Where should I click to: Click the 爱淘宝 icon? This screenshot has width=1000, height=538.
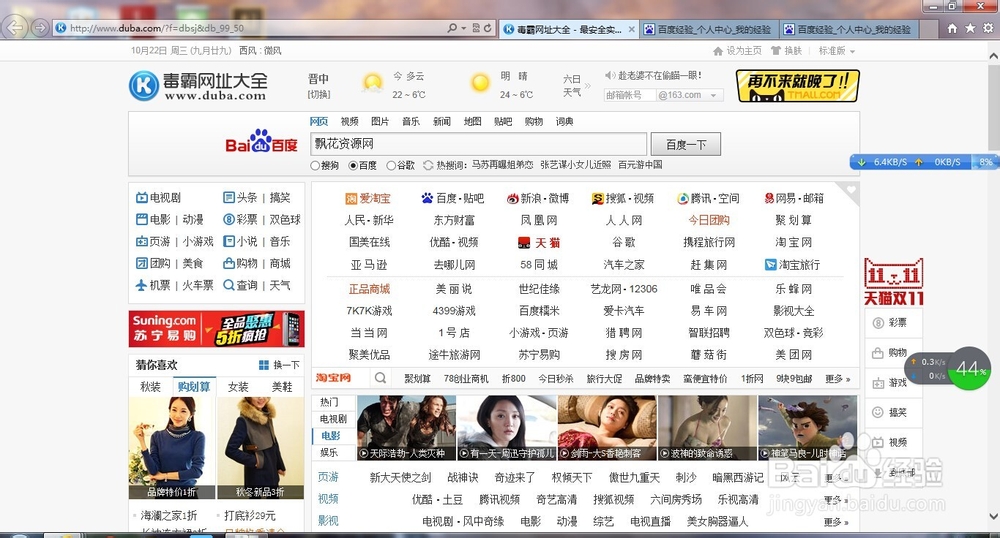pyautogui.click(x=351, y=199)
